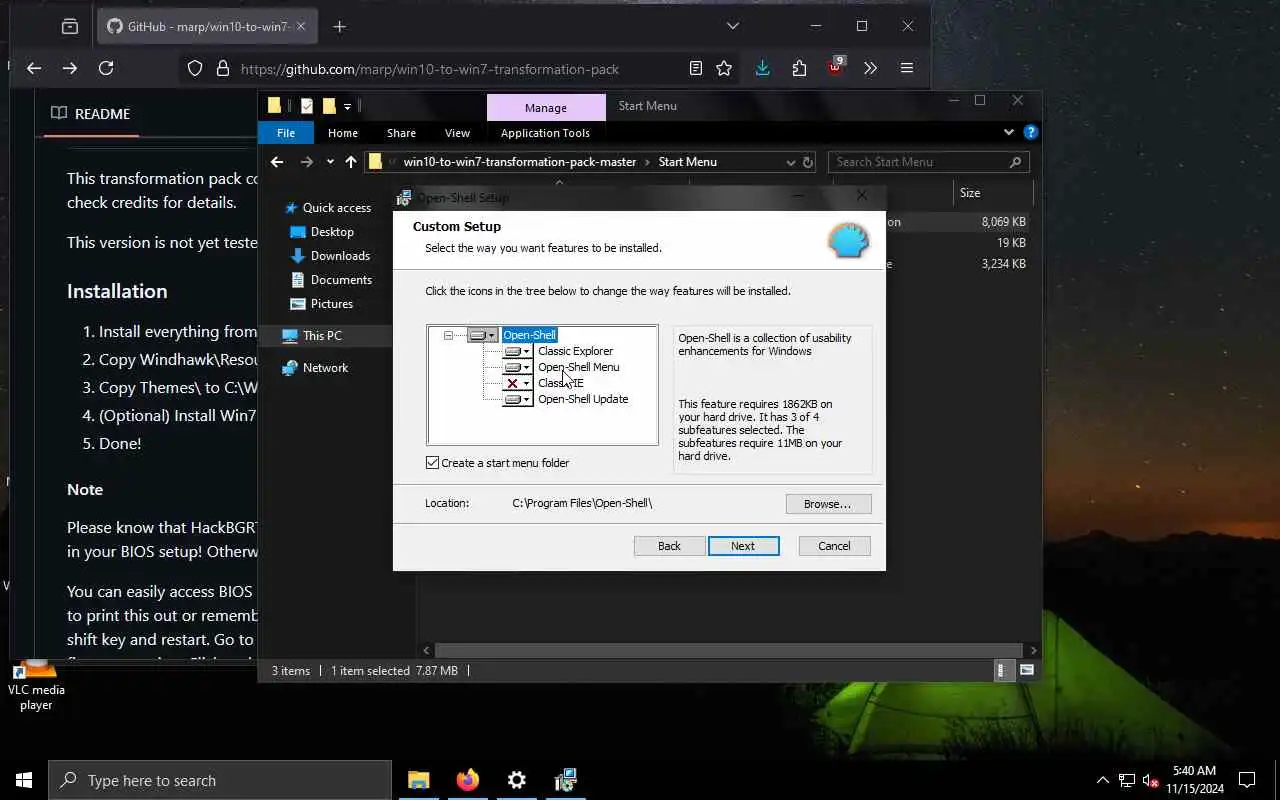
Task: Select Classic Explorer in the feature tree
Action: [x=575, y=351]
